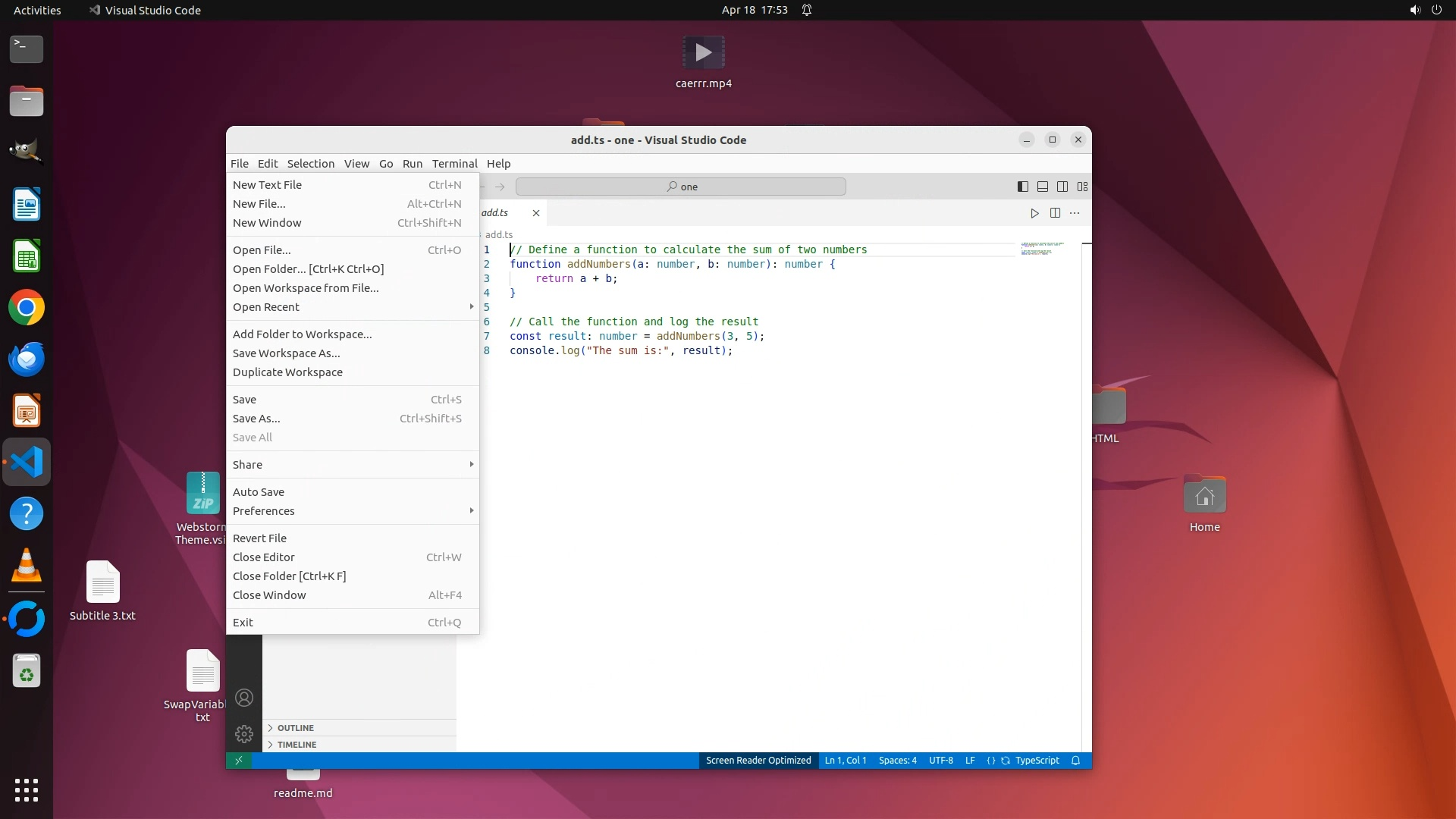1456x819 pixels.
Task: Click the Run TypeScript play icon
Action: pyautogui.click(x=1034, y=213)
